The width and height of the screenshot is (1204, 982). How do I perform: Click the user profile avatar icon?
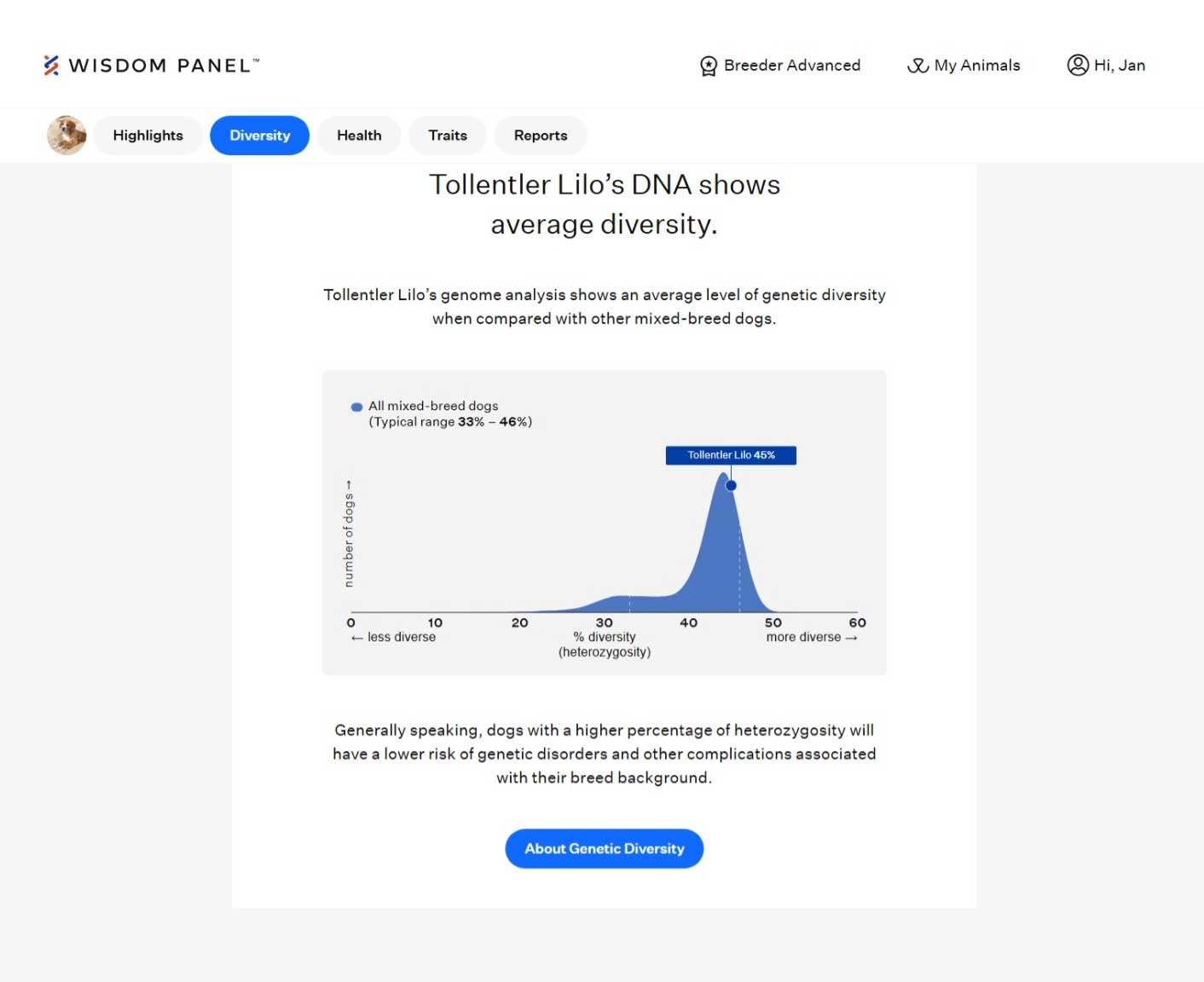coord(1078,65)
